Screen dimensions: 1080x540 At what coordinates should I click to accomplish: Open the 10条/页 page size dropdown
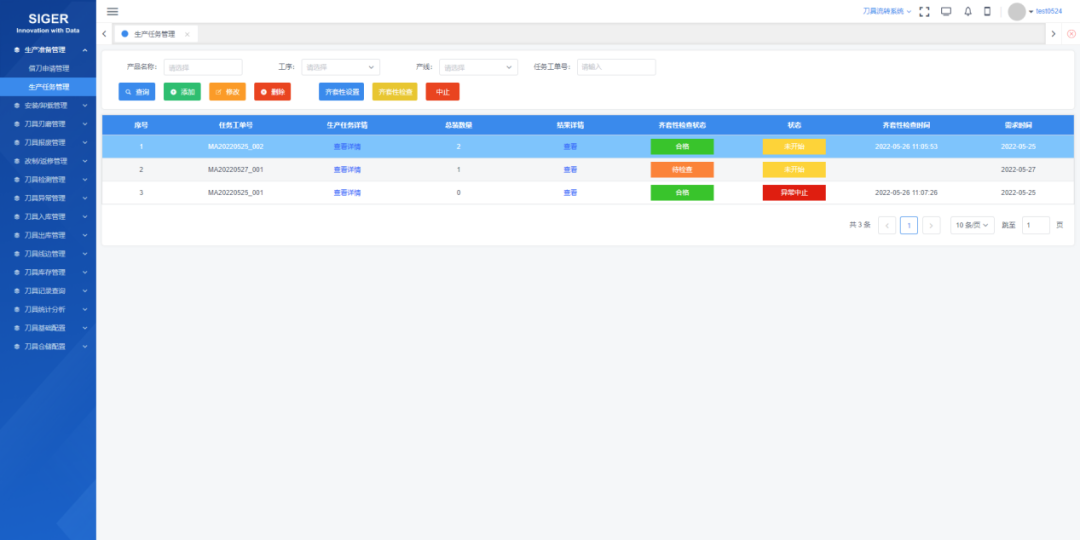[x=972, y=225]
